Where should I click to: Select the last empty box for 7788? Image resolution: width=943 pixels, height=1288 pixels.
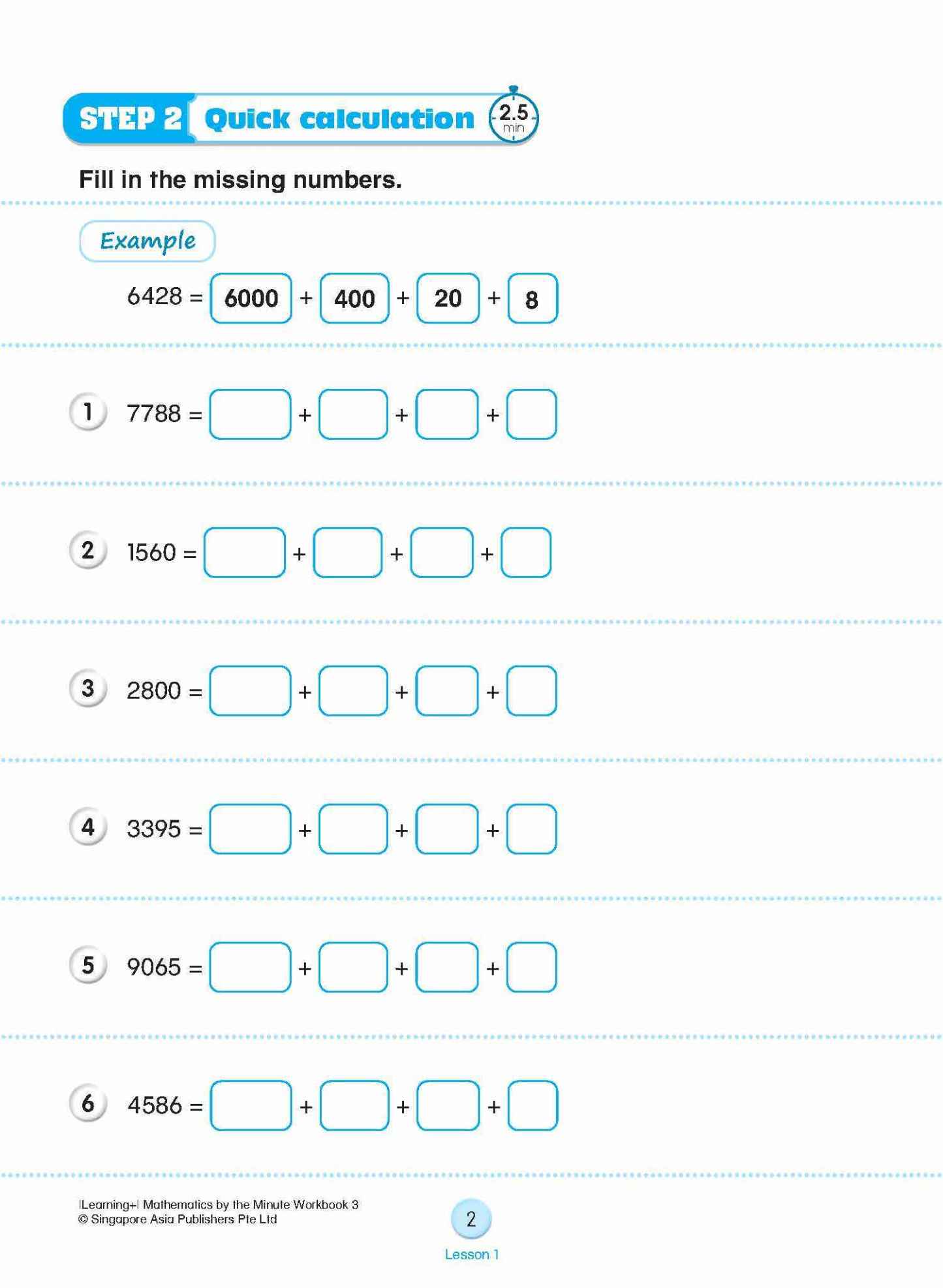pos(531,414)
